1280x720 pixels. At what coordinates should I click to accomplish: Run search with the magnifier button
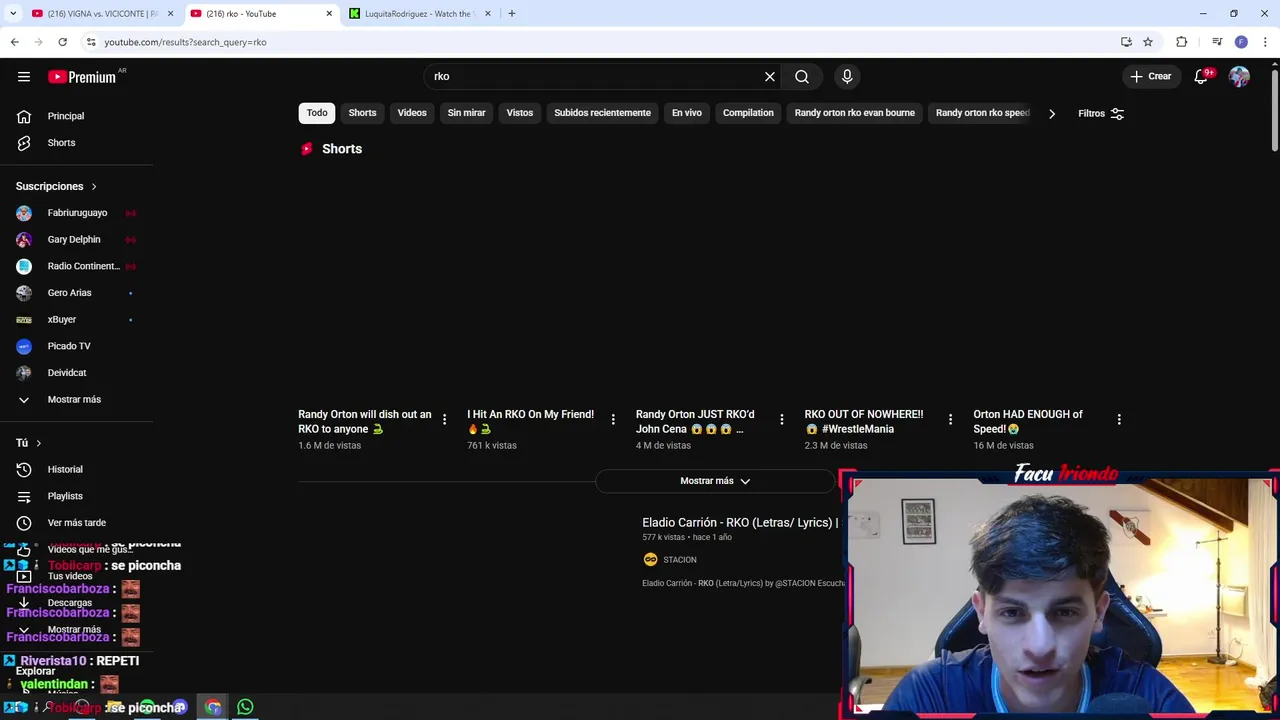point(802,76)
